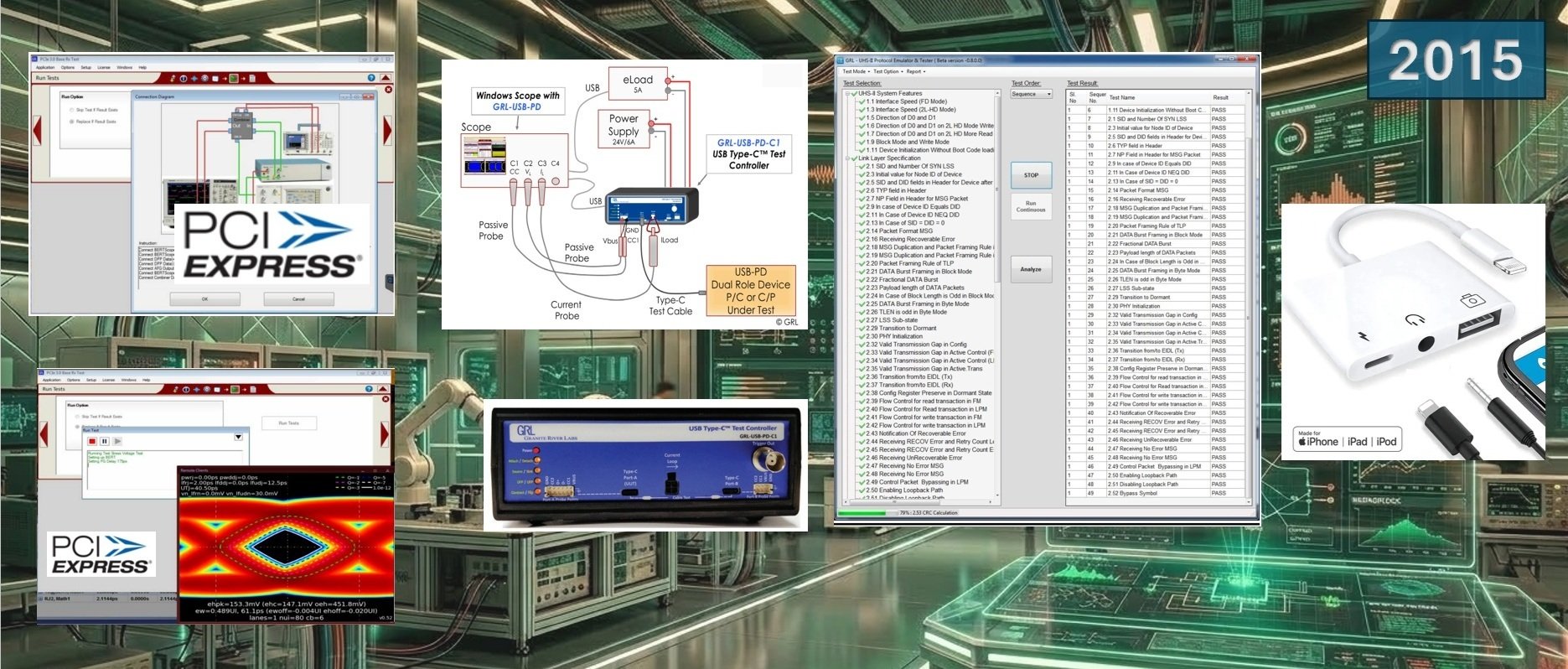The width and height of the screenshot is (1568, 669).
Task: Select the Skip Test If Result Exists radio button
Action: coord(72,110)
